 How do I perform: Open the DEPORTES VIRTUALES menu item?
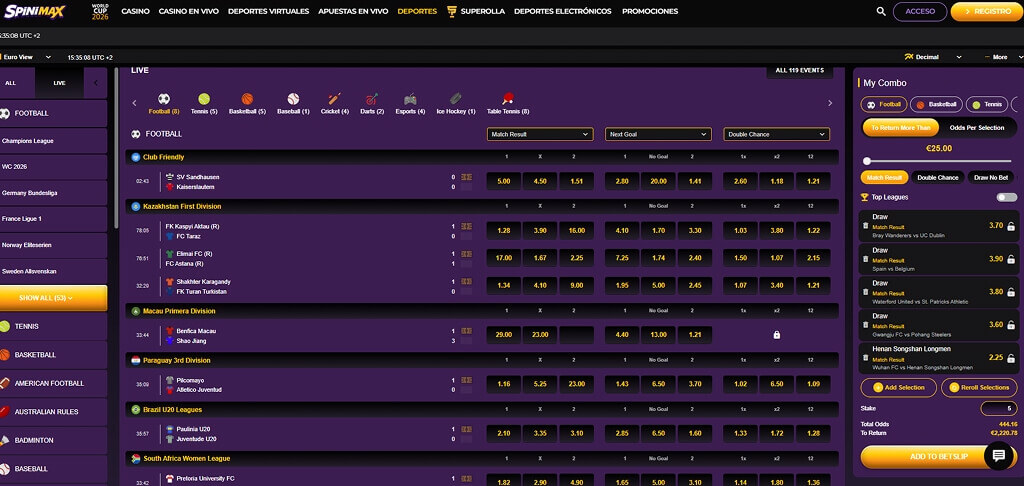[268, 11]
